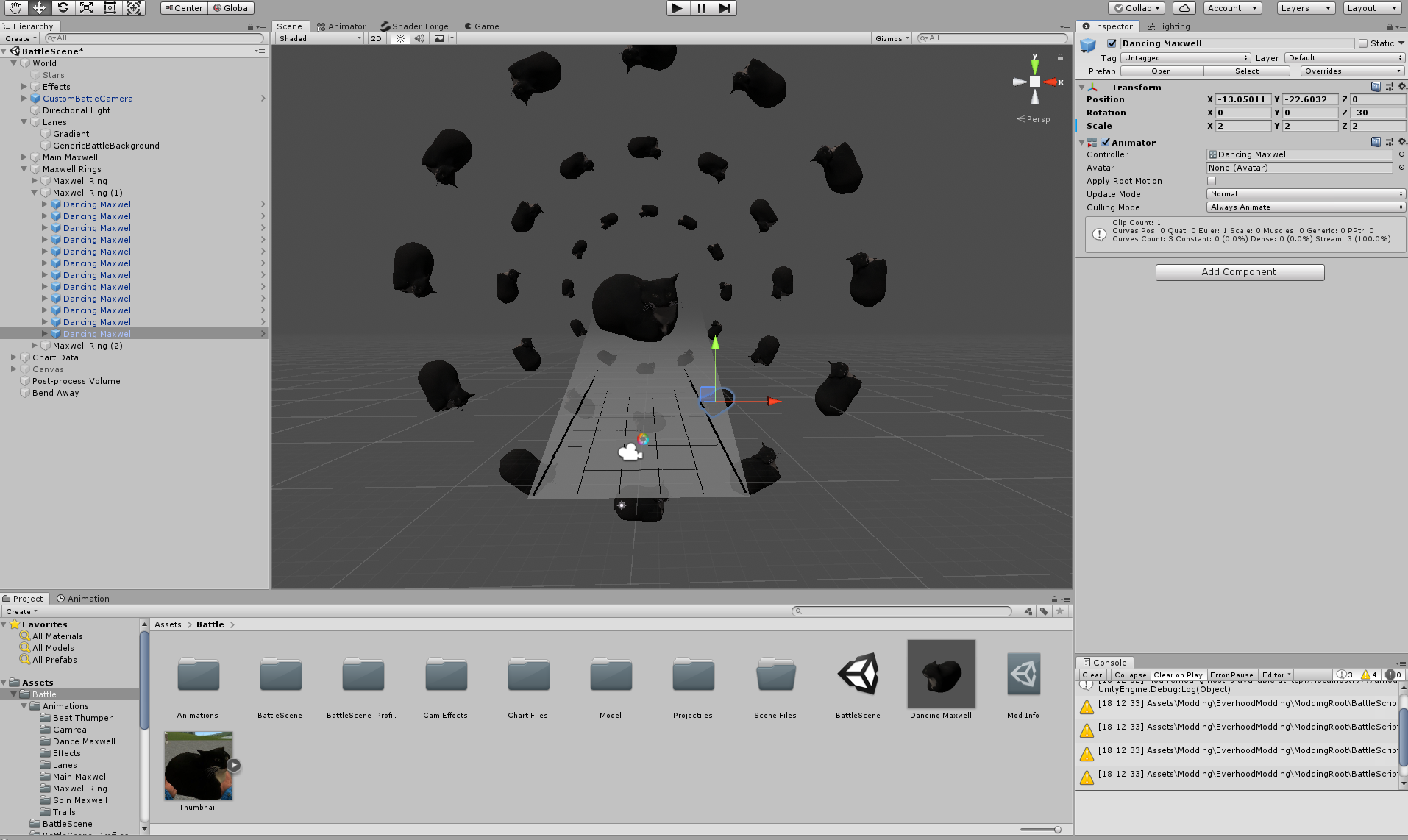Viewport: 1408px width, 840px height.
Task: Open Avatar object picker circle
Action: click(1401, 168)
